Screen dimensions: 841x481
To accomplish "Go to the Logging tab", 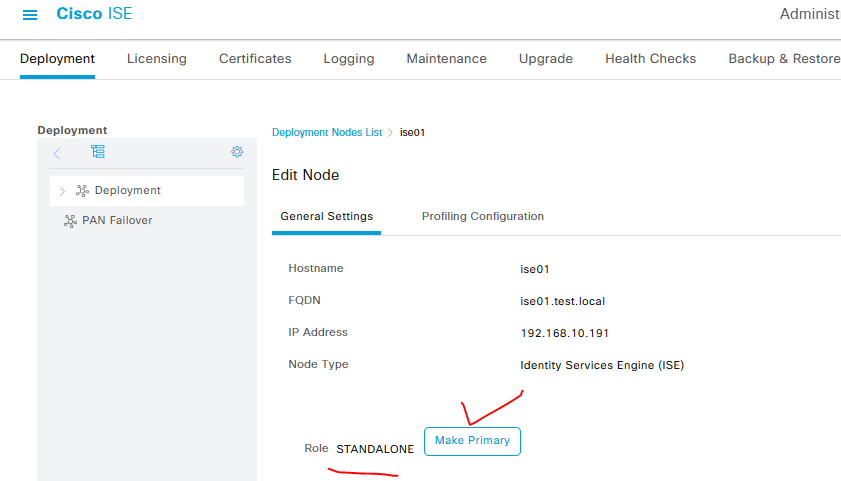I will [x=349, y=58].
